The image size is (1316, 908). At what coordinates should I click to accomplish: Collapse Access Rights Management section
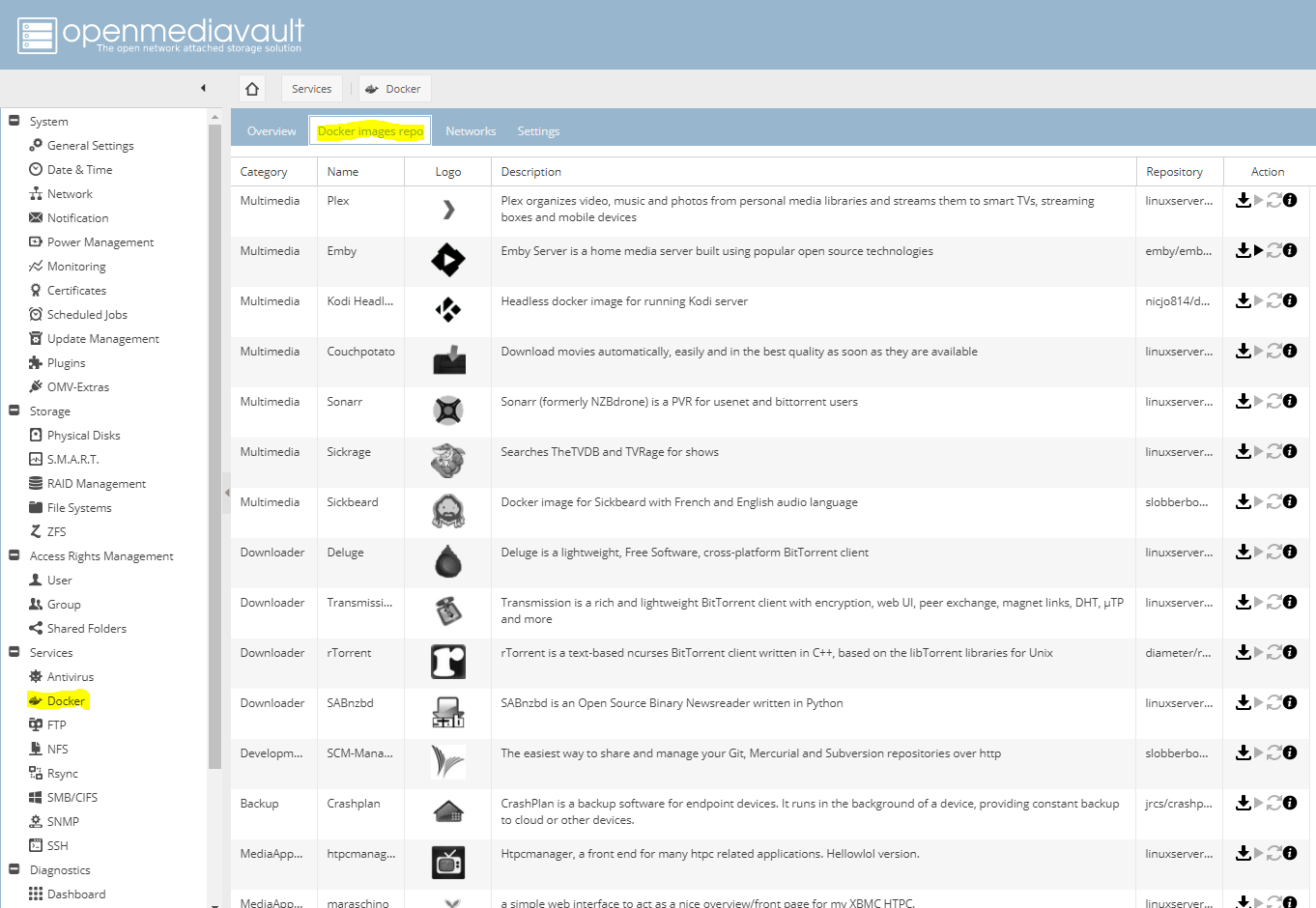click(14, 555)
